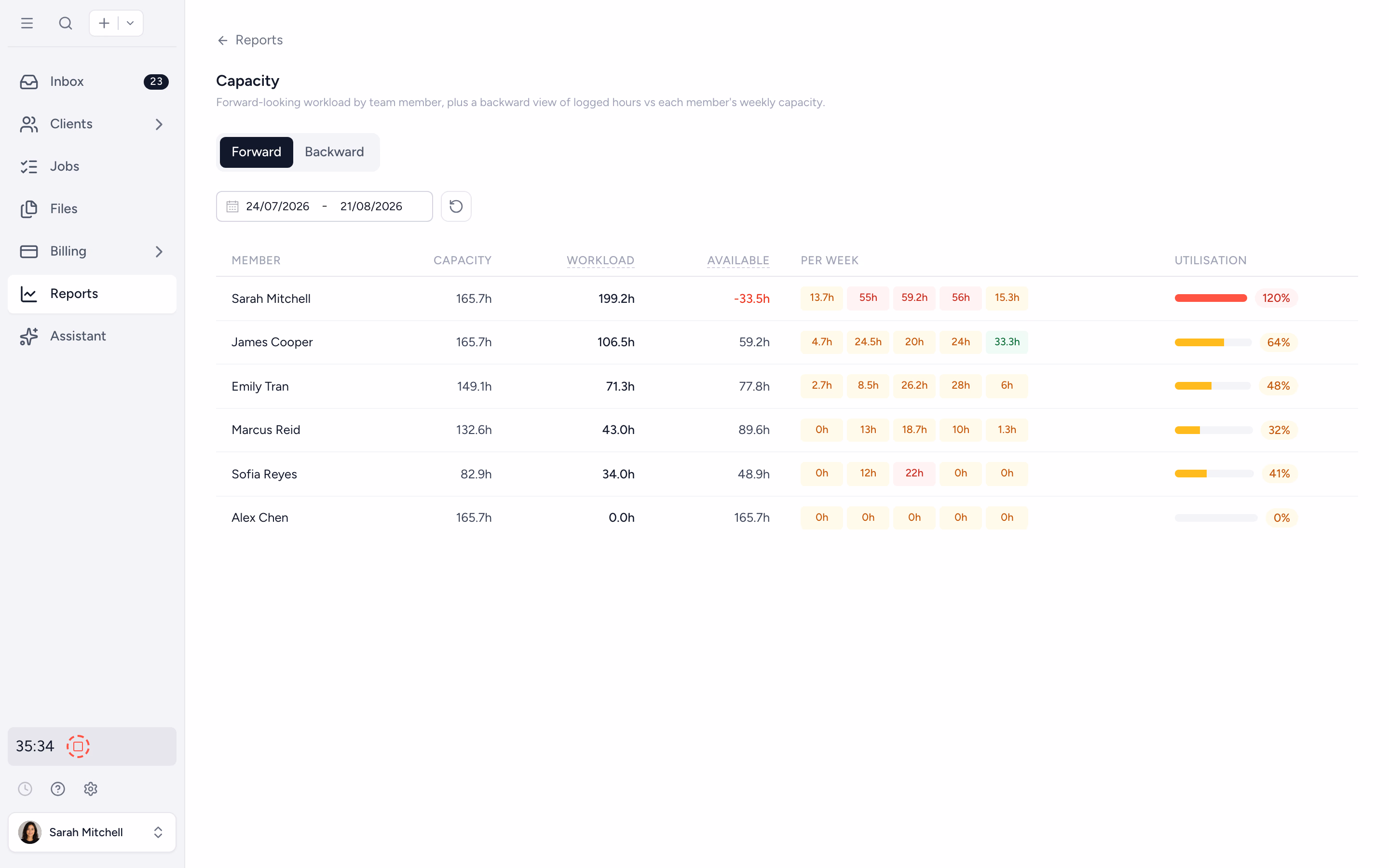The image size is (1389, 868).
Task: Click the Capacity column header
Action: coord(463,260)
